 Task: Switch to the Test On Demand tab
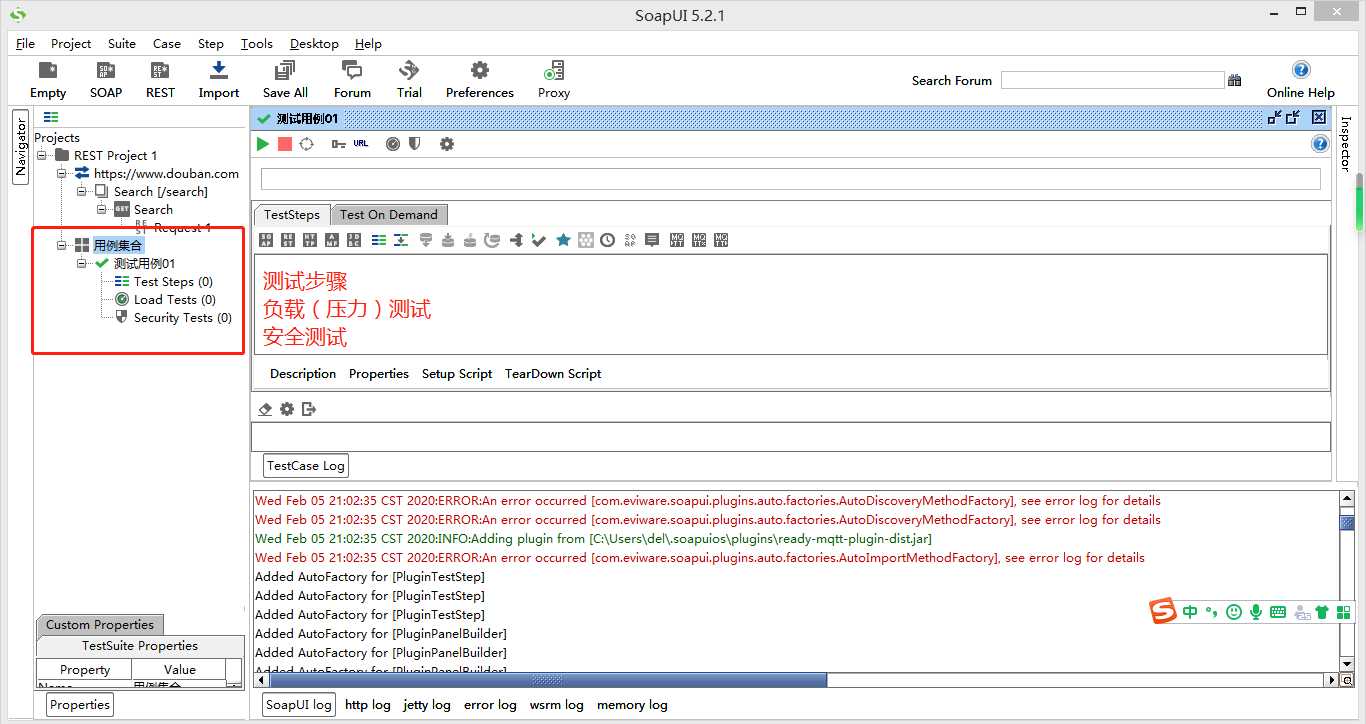point(389,215)
